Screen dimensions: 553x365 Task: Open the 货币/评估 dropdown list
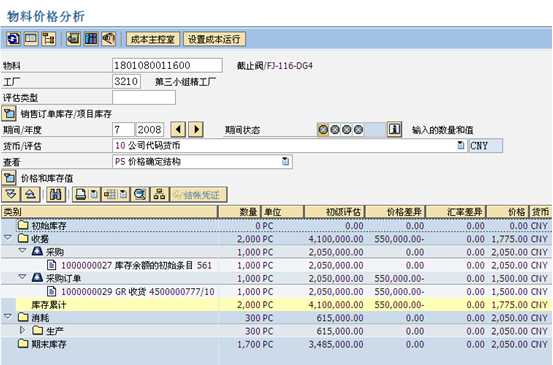[460, 145]
